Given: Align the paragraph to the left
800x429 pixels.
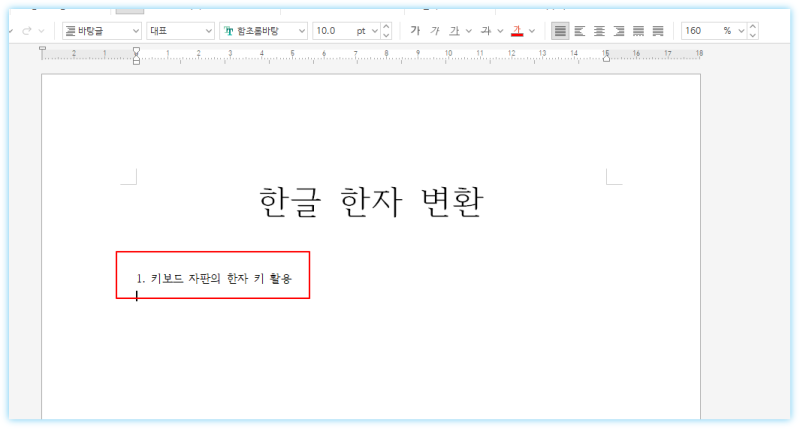Looking at the screenshot, I should coord(580,31).
